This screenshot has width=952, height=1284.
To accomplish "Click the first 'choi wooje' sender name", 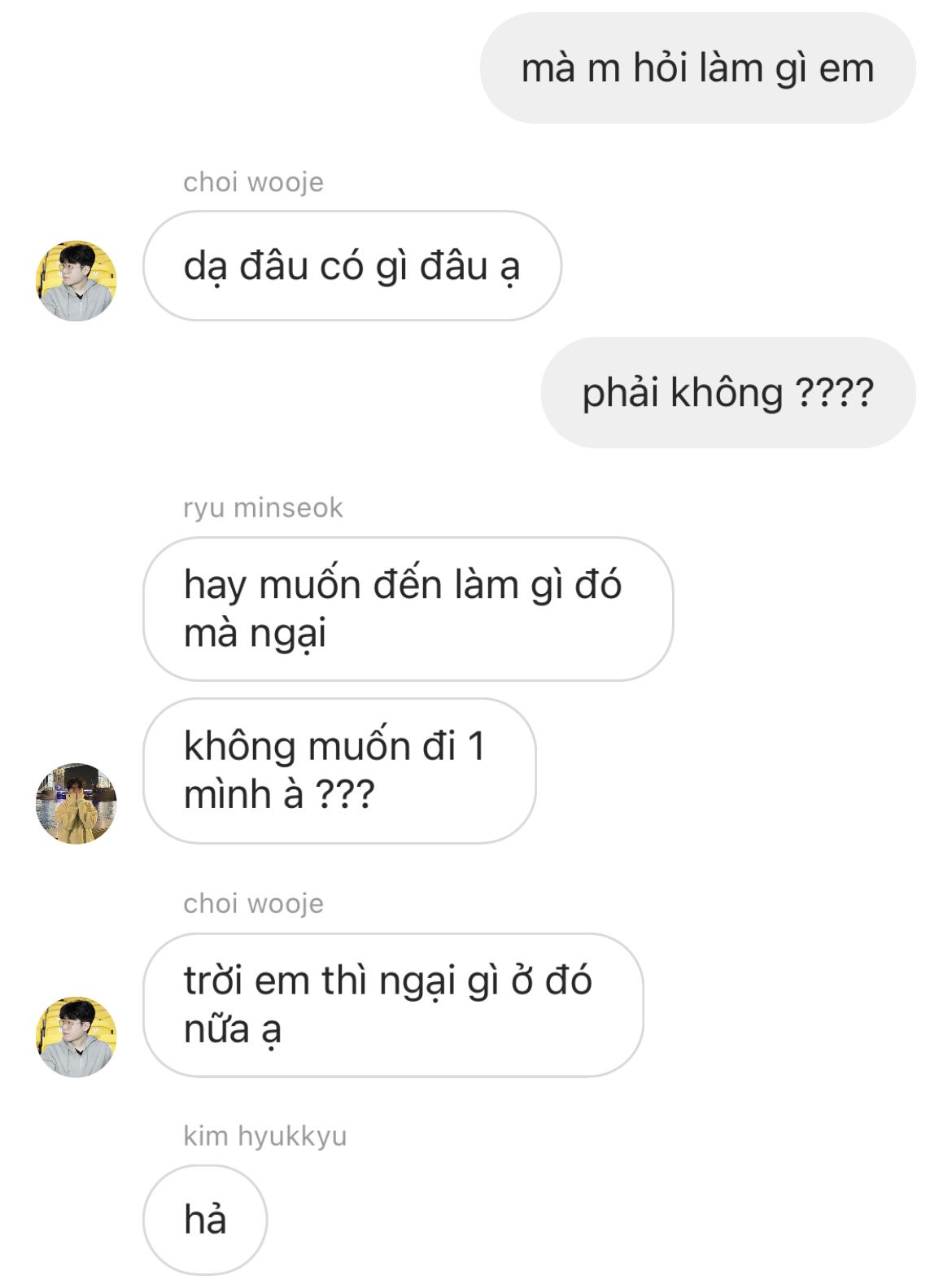I will click(253, 181).
